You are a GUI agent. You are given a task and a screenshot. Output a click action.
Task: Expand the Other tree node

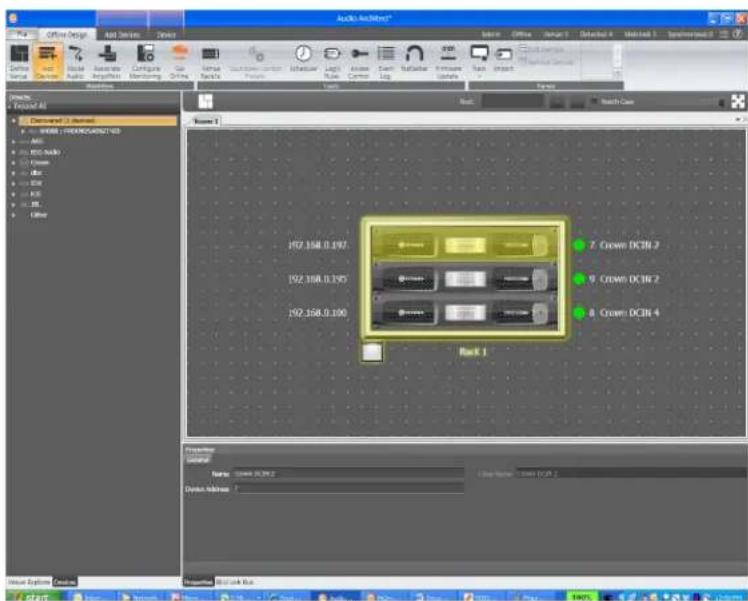(x=13, y=215)
